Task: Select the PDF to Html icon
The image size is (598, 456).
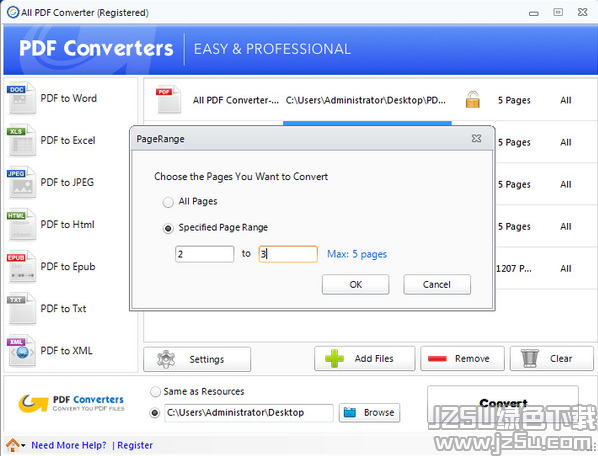Action: 21,225
